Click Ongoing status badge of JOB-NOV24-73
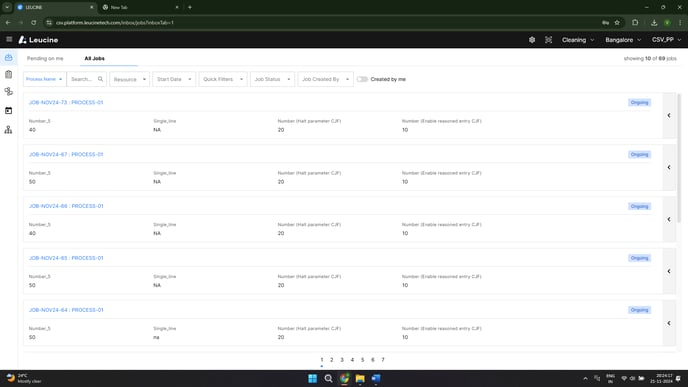Image resolution: width=688 pixels, height=387 pixels. (x=639, y=103)
